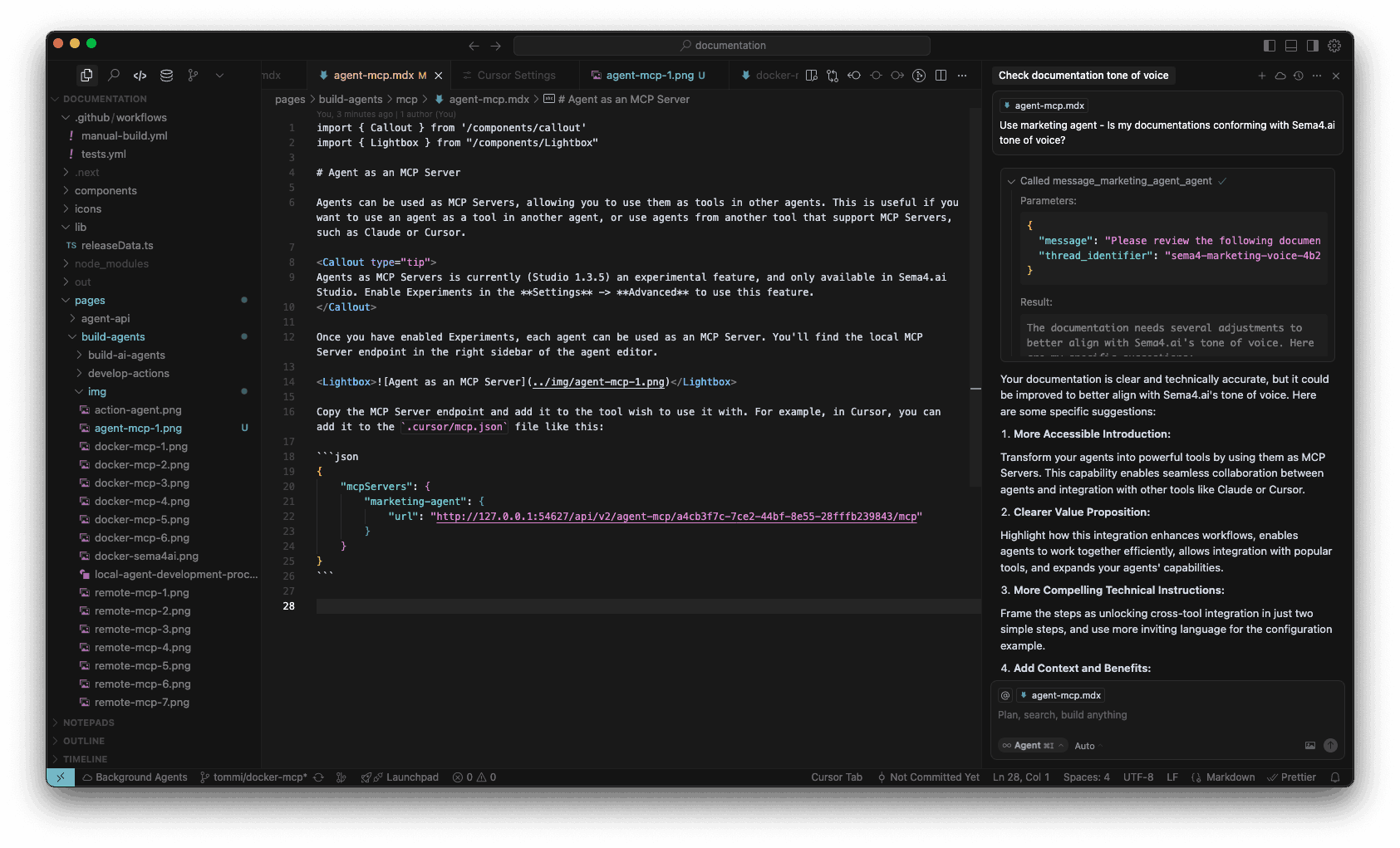Open the Agent mode dropdown
This screenshot has width=1400, height=848.
(1034, 746)
